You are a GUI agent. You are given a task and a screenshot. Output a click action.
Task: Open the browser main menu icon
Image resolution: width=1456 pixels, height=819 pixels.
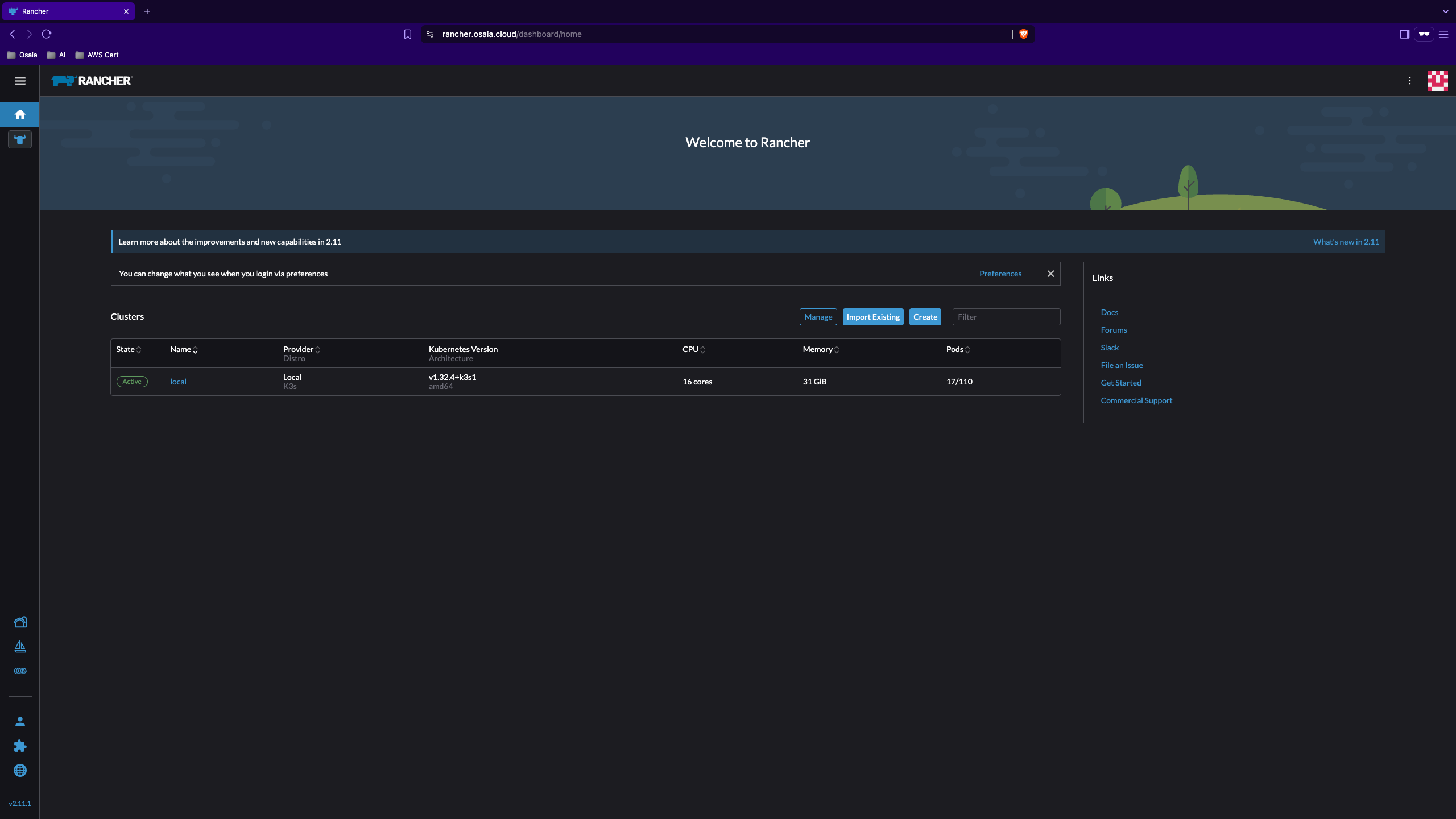1443,34
